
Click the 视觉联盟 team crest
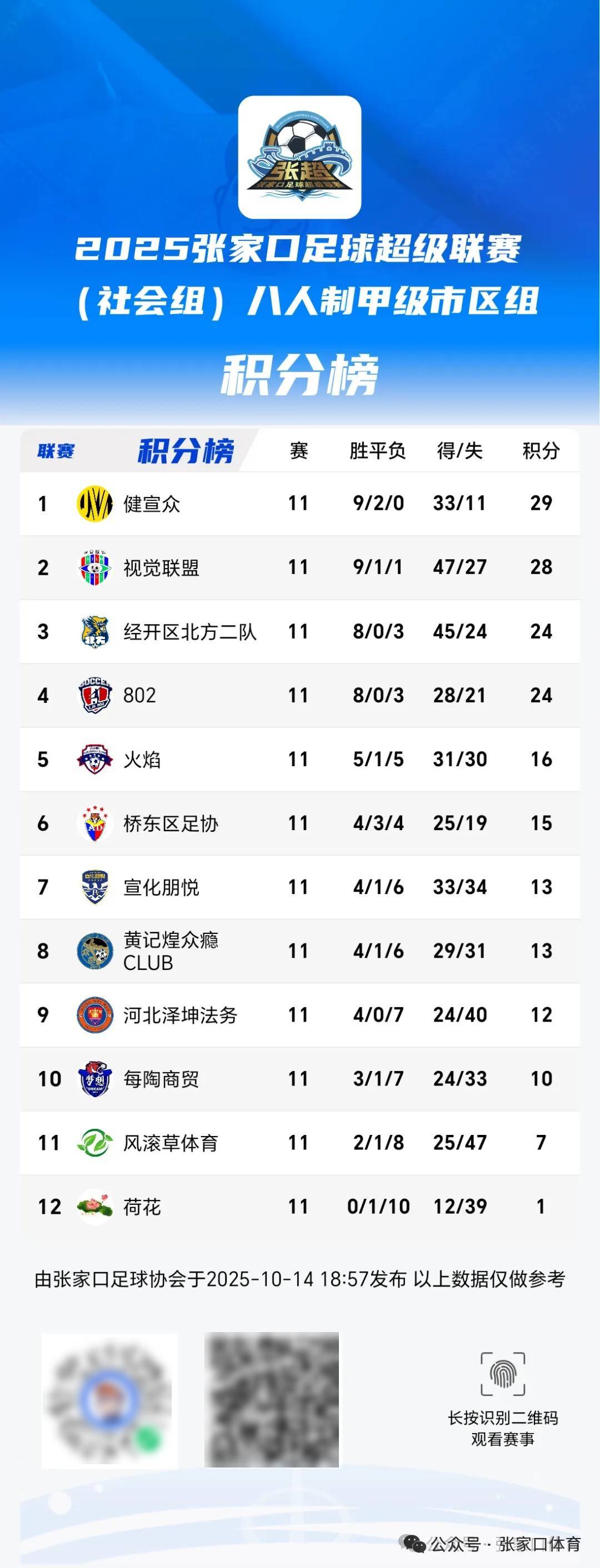click(x=95, y=567)
